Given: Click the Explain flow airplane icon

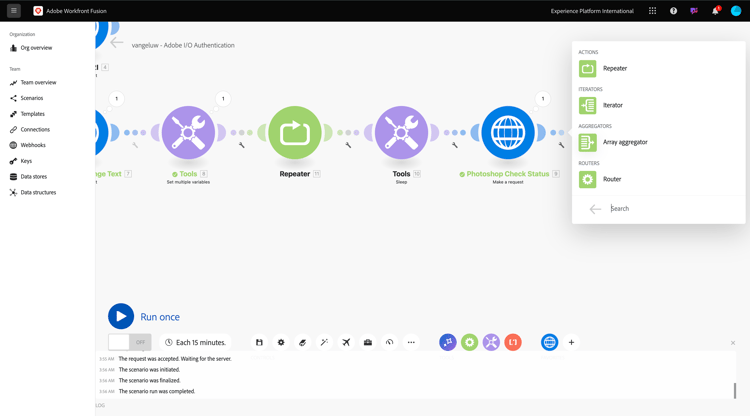Looking at the screenshot, I should pos(346,342).
